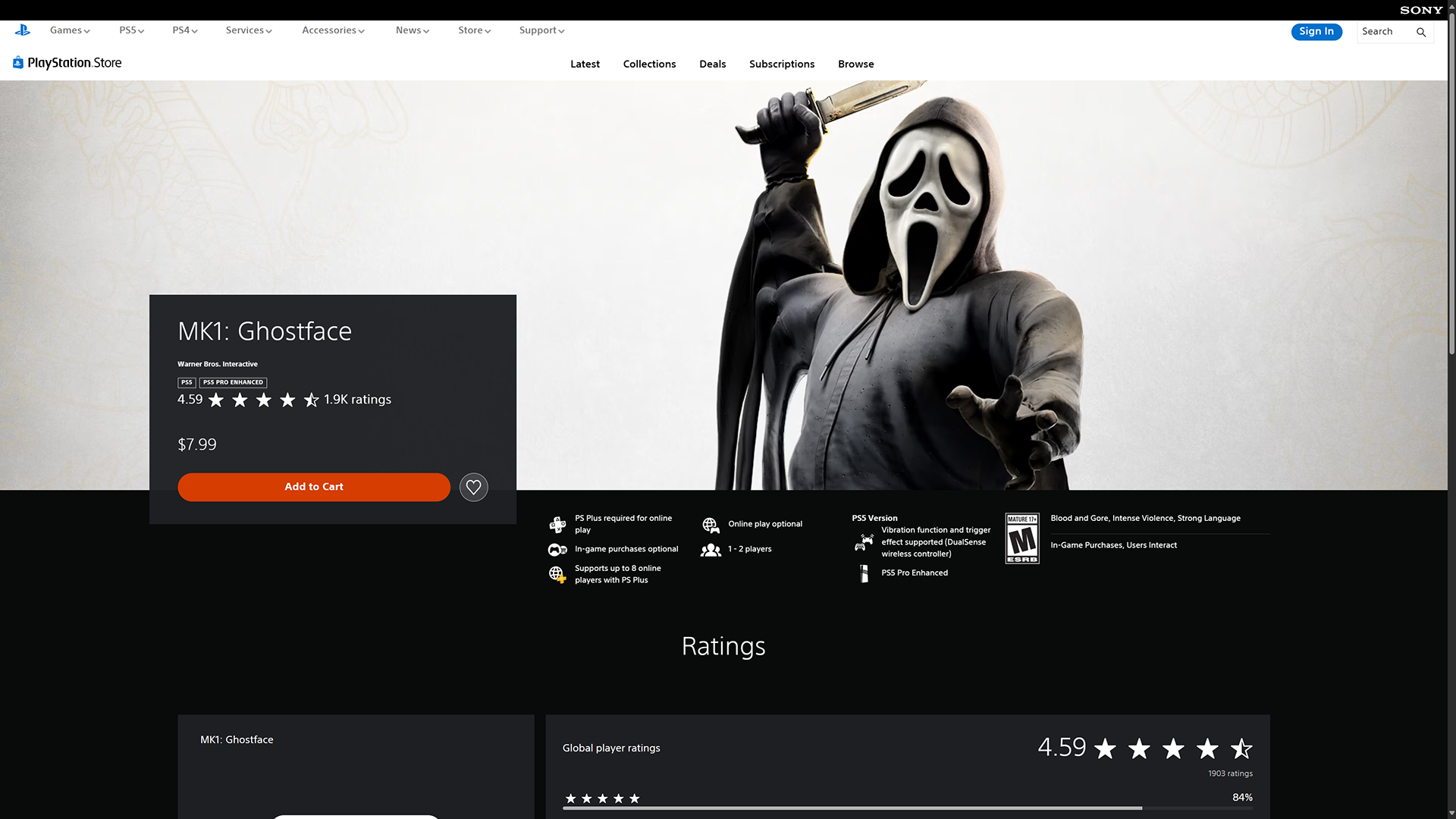Open the 1.9K ratings link
The height and width of the screenshot is (819, 1456).
357,400
